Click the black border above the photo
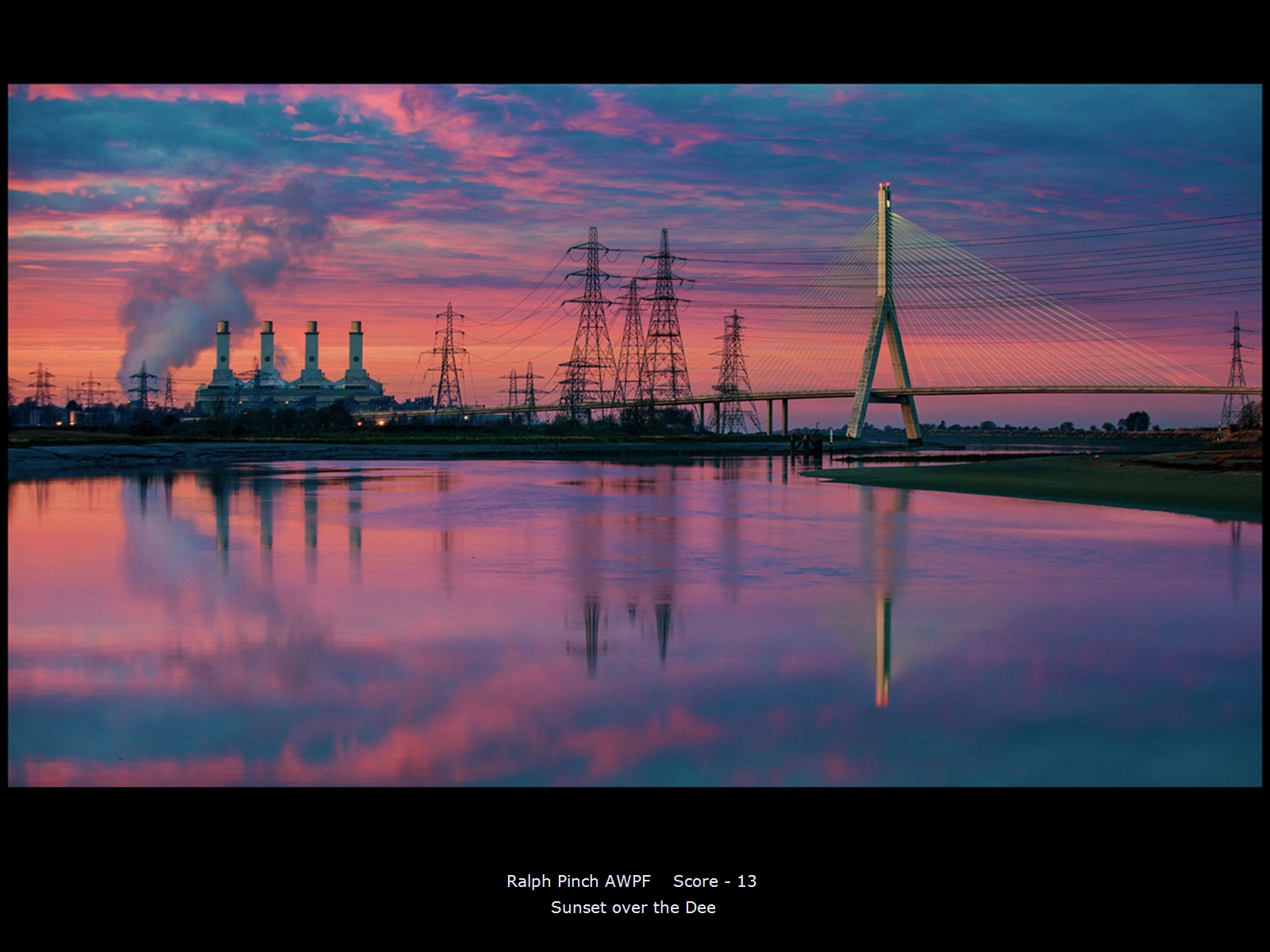1270x952 pixels. point(635,40)
